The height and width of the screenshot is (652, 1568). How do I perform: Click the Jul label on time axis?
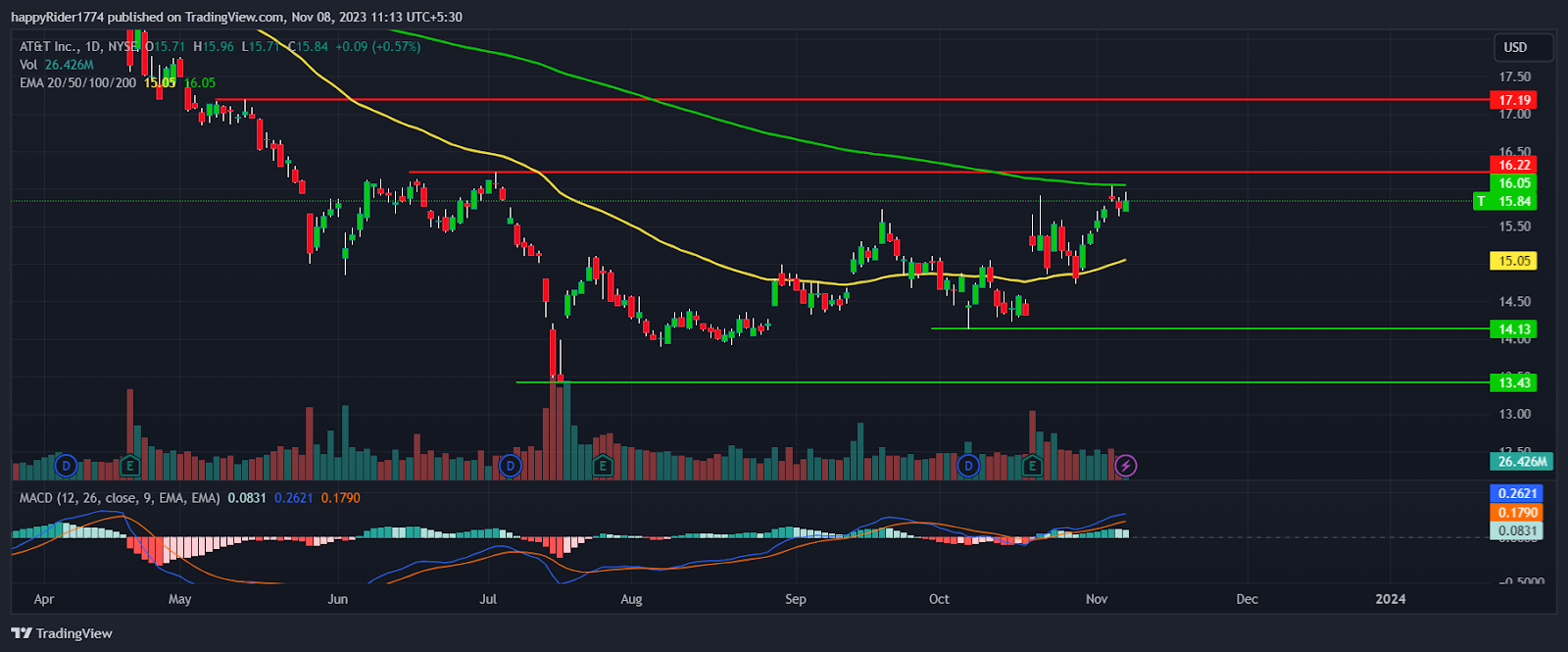click(488, 599)
